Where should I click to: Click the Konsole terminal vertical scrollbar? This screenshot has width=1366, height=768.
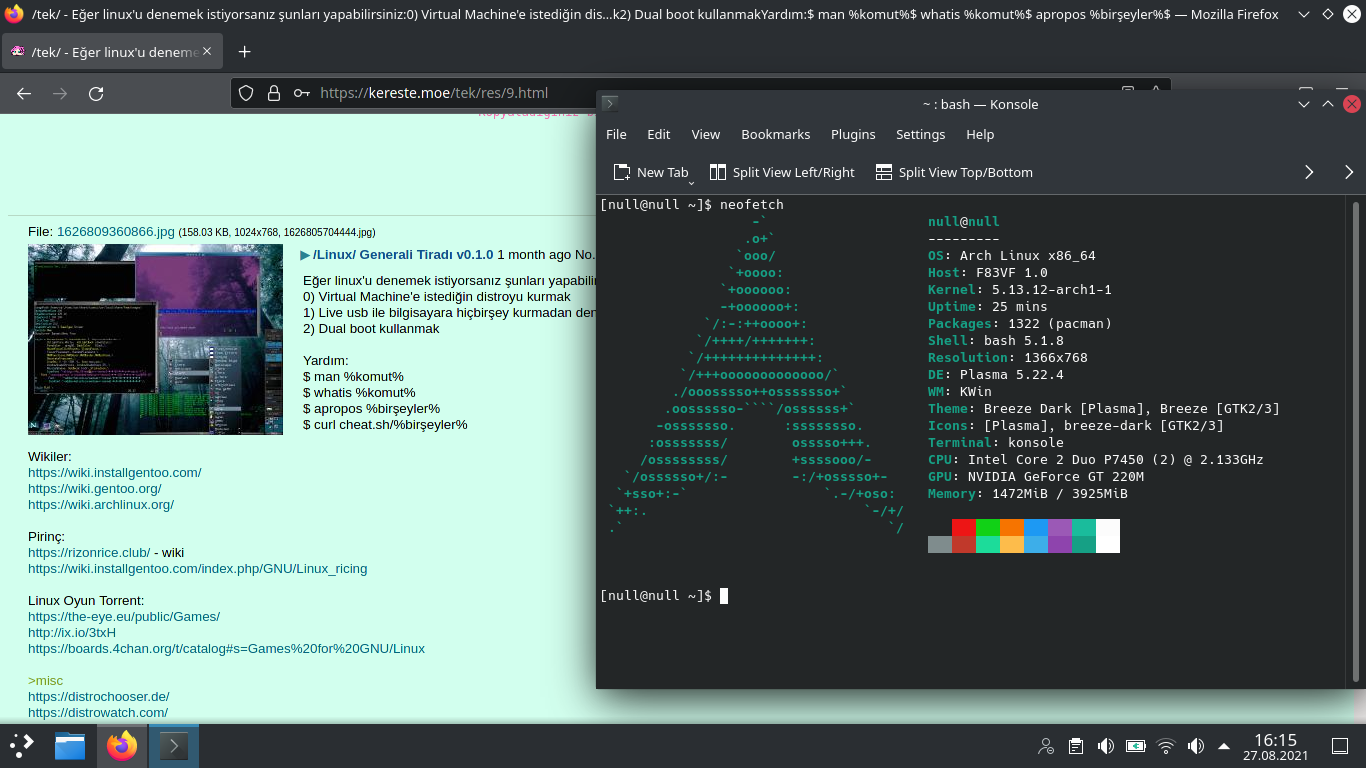pyautogui.click(x=1355, y=440)
